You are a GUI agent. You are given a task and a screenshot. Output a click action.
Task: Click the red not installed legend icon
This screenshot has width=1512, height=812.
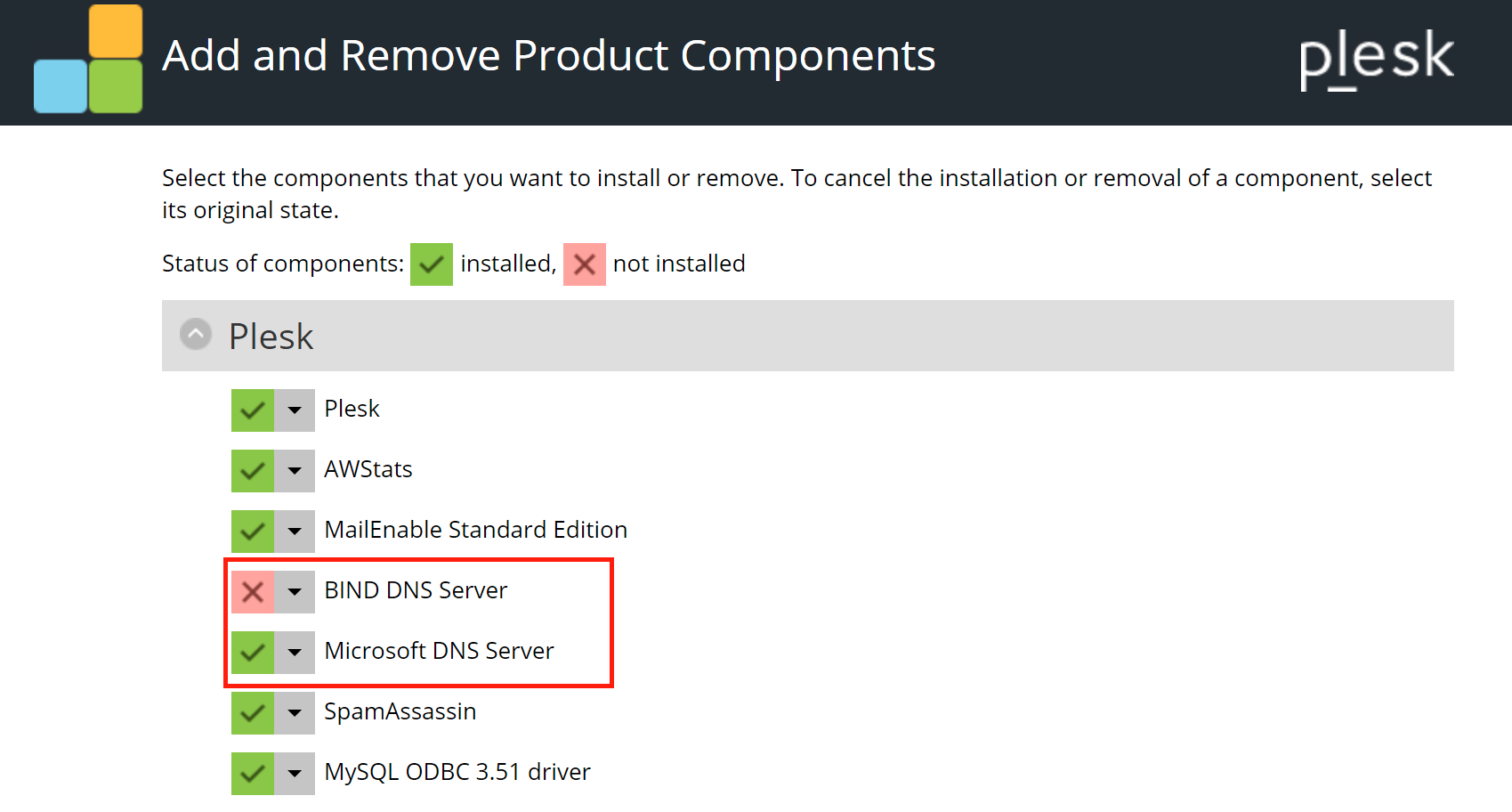click(585, 264)
